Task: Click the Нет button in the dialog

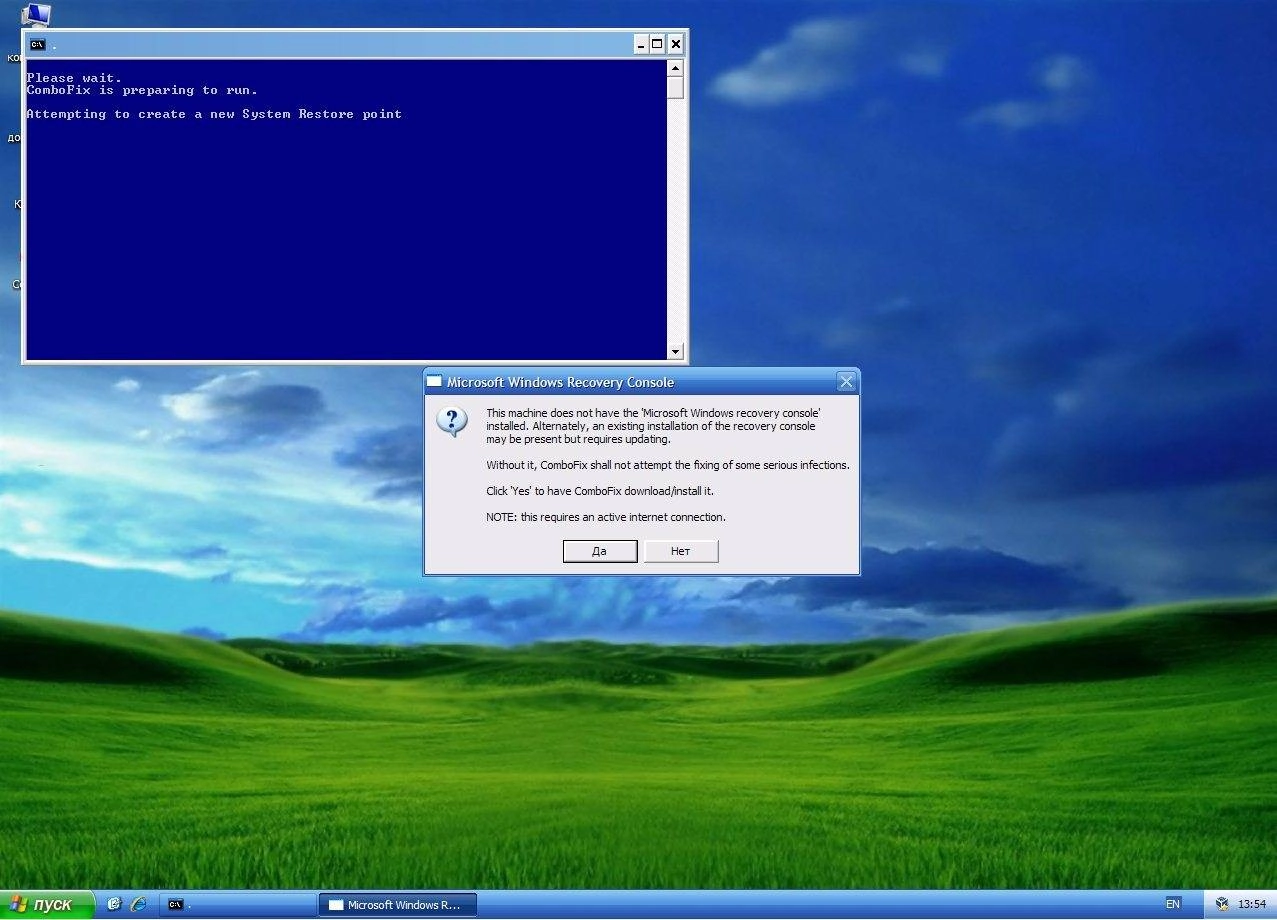Action: tap(681, 551)
